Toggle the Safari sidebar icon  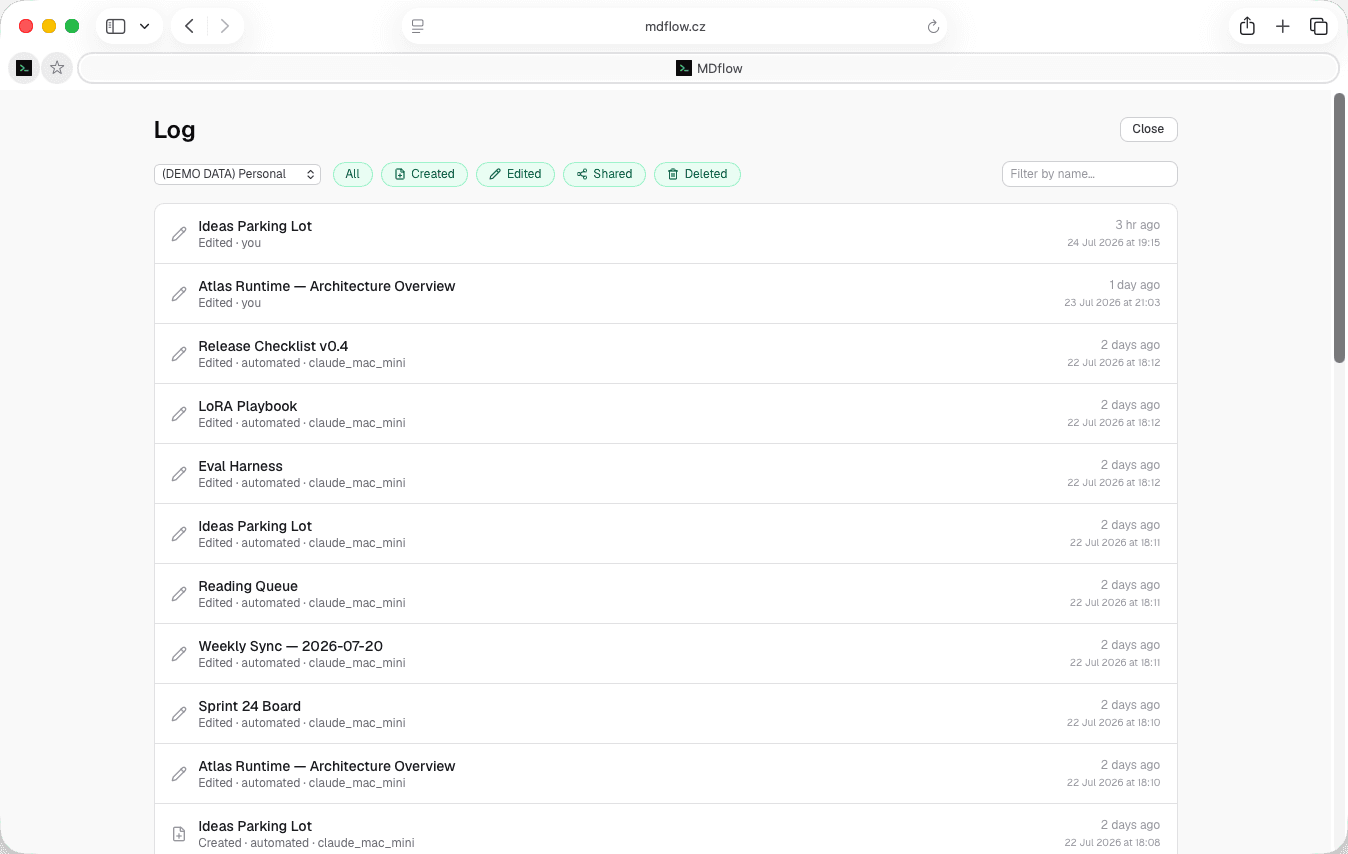116,27
